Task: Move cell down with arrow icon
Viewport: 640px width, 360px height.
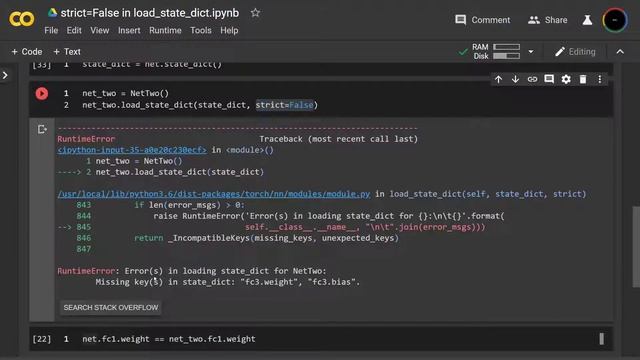Action: pyautogui.click(x=515, y=79)
